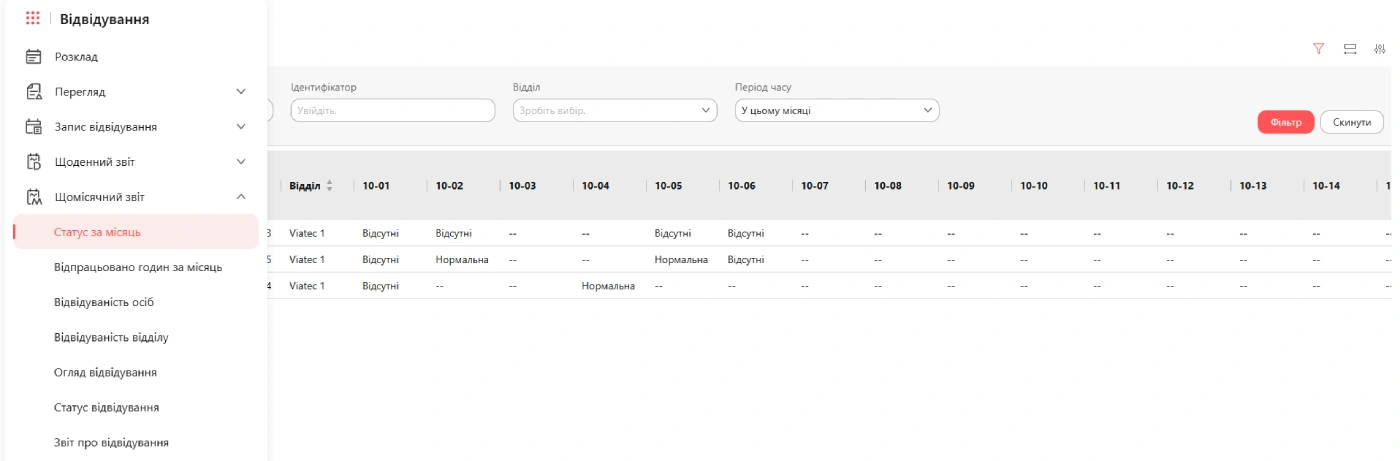The width and height of the screenshot is (1400, 461).
Task: Expand the Запис відвідування chevron
Action: coord(241,127)
